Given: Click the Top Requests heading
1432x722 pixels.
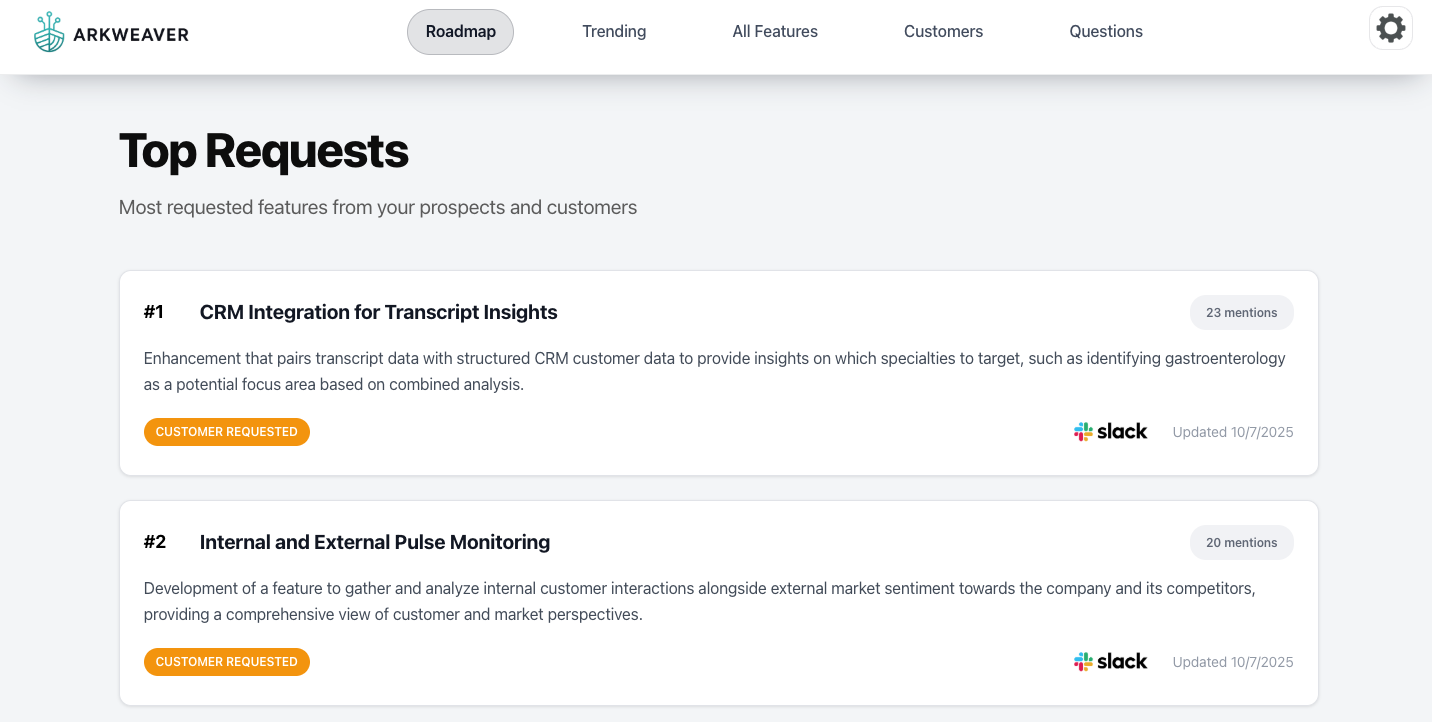Looking at the screenshot, I should (264, 151).
